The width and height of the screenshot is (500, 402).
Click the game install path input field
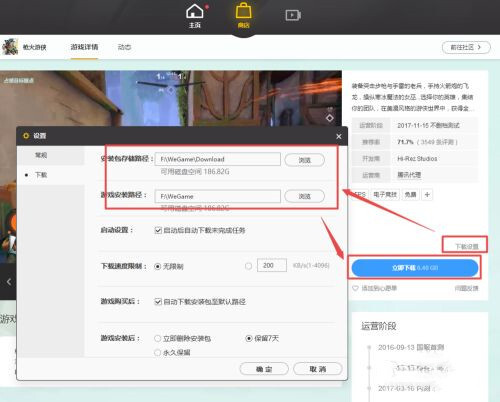point(217,196)
